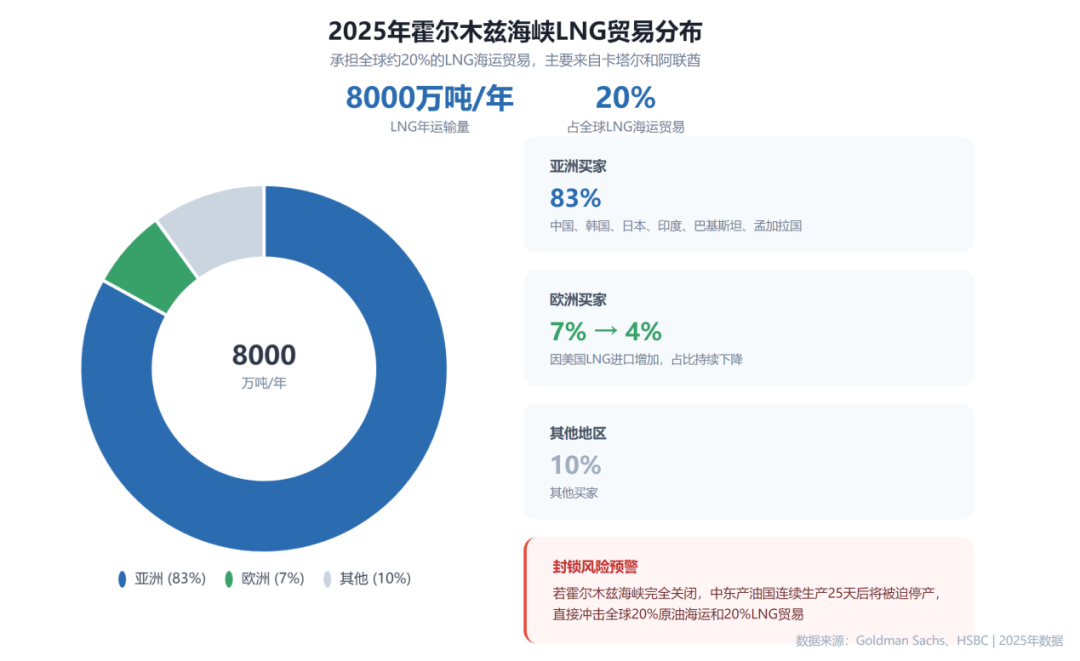The image size is (1080, 661).
Task: Open the 欧洲买家 card heading
Action: pos(578,300)
